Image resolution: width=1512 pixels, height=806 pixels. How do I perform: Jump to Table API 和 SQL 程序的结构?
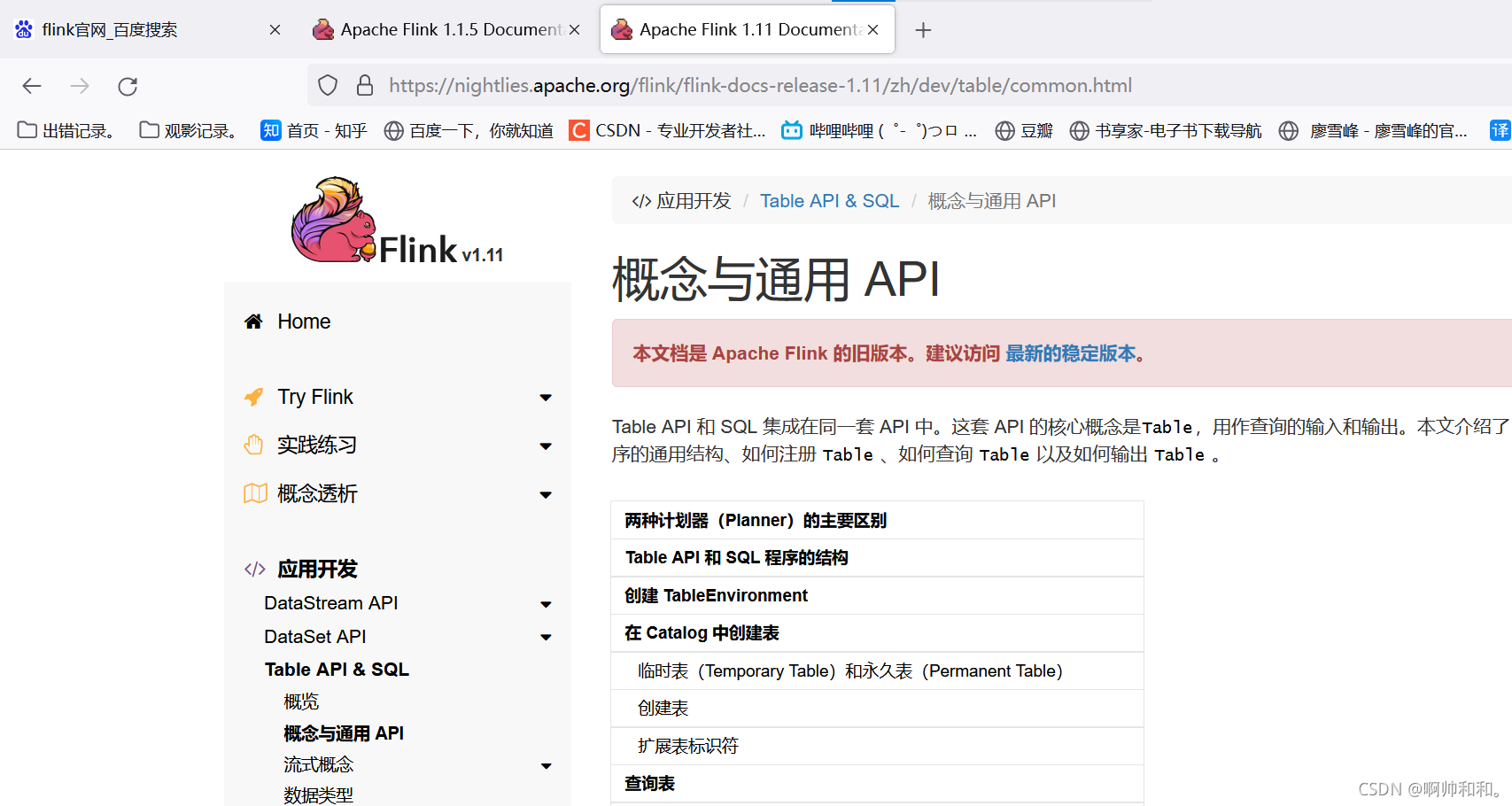[736, 558]
